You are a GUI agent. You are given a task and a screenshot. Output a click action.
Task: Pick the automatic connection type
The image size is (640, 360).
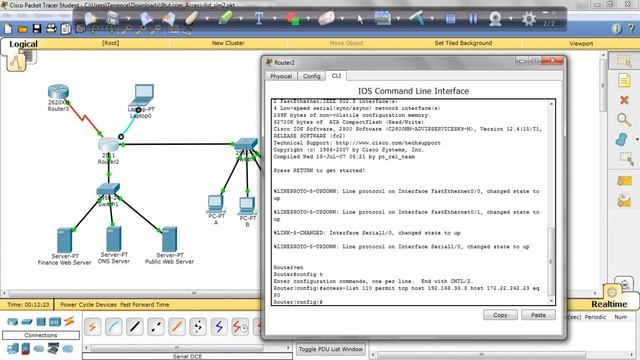click(93, 327)
